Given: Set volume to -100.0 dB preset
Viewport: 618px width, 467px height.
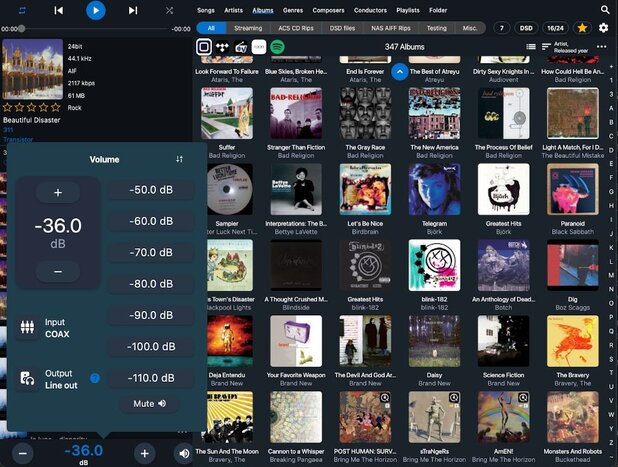Looking at the screenshot, I should pos(151,346).
